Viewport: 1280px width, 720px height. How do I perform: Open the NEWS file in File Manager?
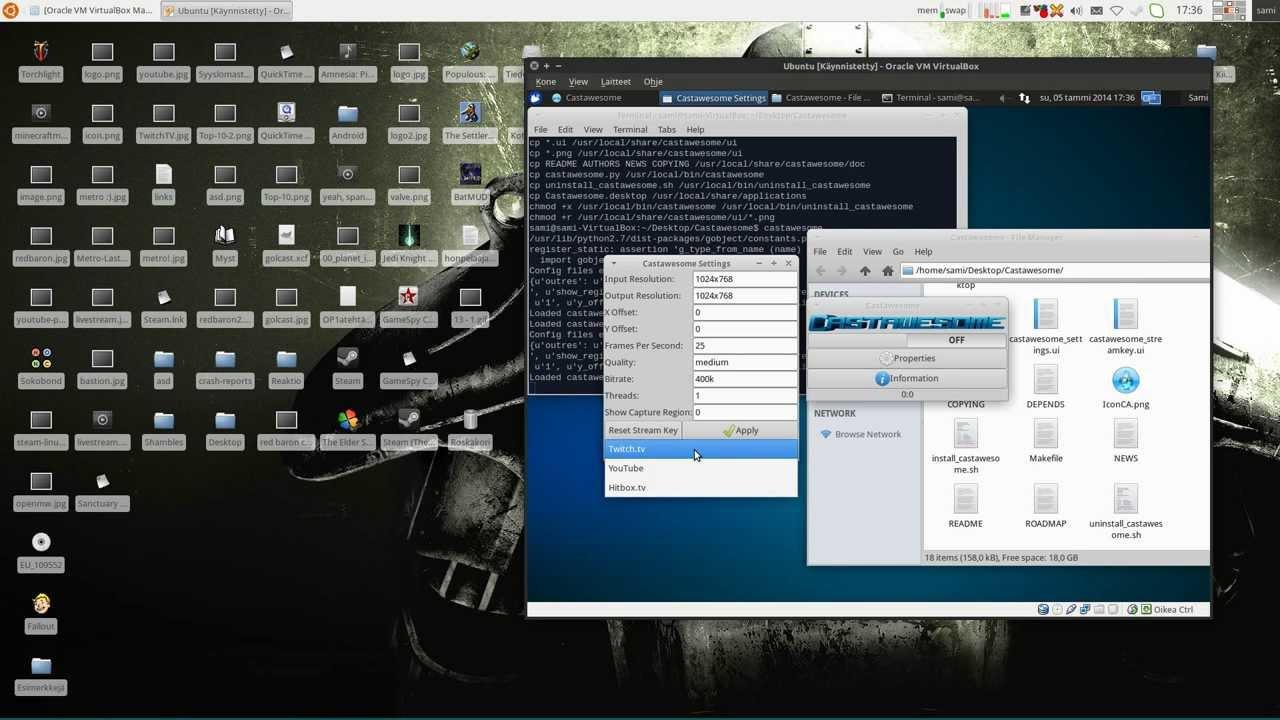coord(1125,435)
